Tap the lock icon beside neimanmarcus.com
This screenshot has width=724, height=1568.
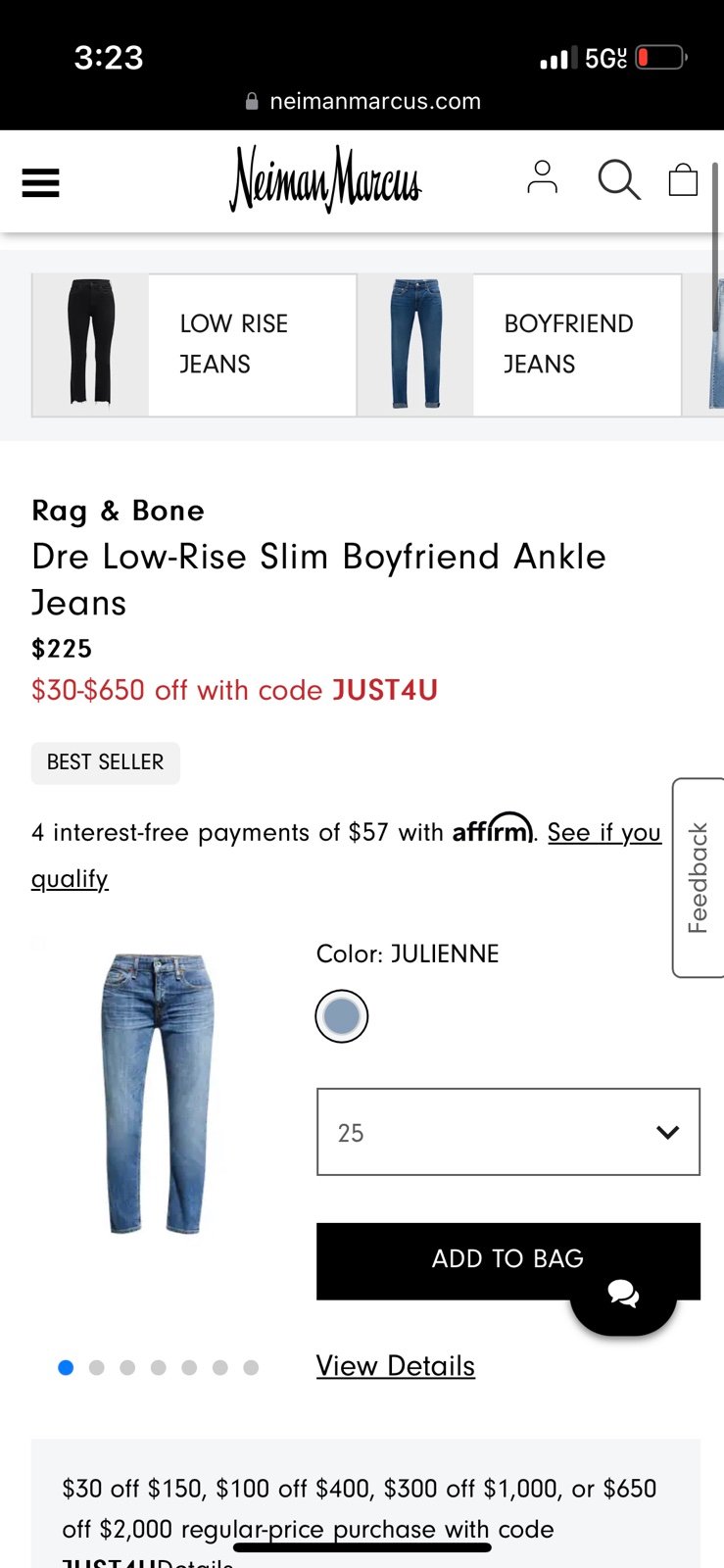(252, 101)
